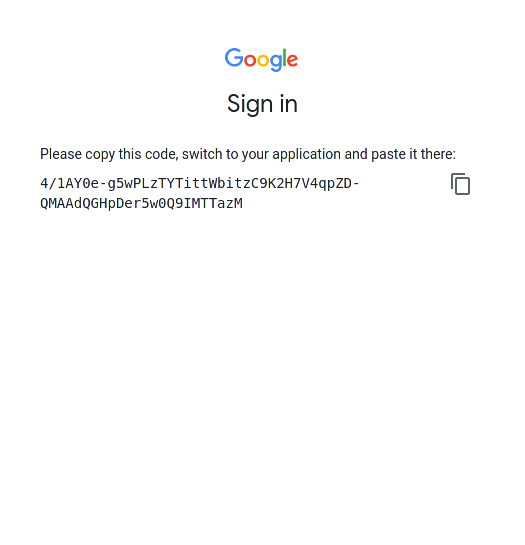
Task: Click the green letter l in the Google logo
Action: (284, 57)
